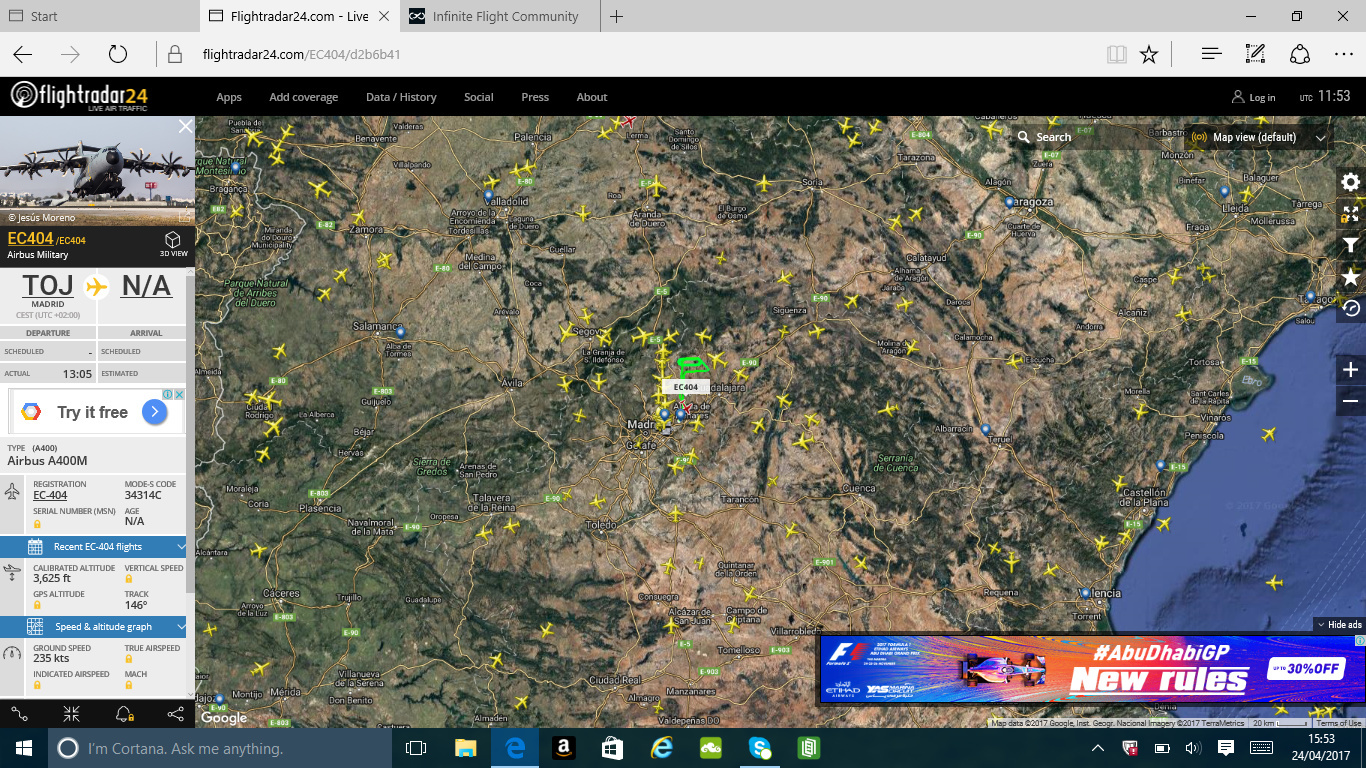Click the Hide ads button
1366x768 pixels.
click(1340, 625)
